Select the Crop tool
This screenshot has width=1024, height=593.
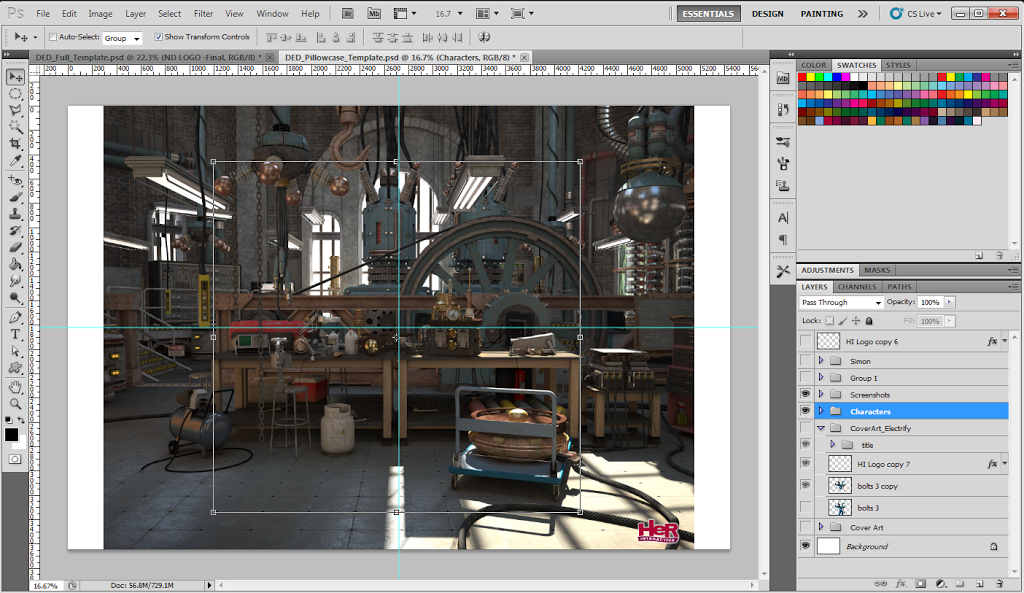(15, 144)
